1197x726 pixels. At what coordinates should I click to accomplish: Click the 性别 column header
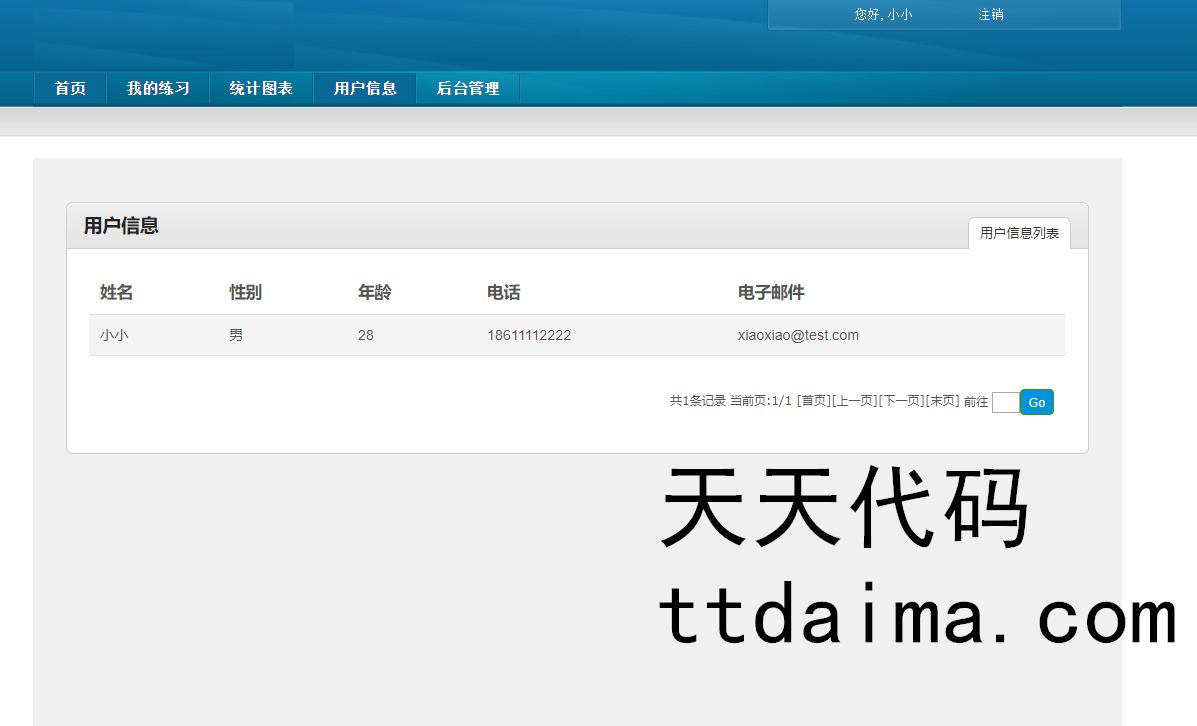pyautogui.click(x=245, y=292)
